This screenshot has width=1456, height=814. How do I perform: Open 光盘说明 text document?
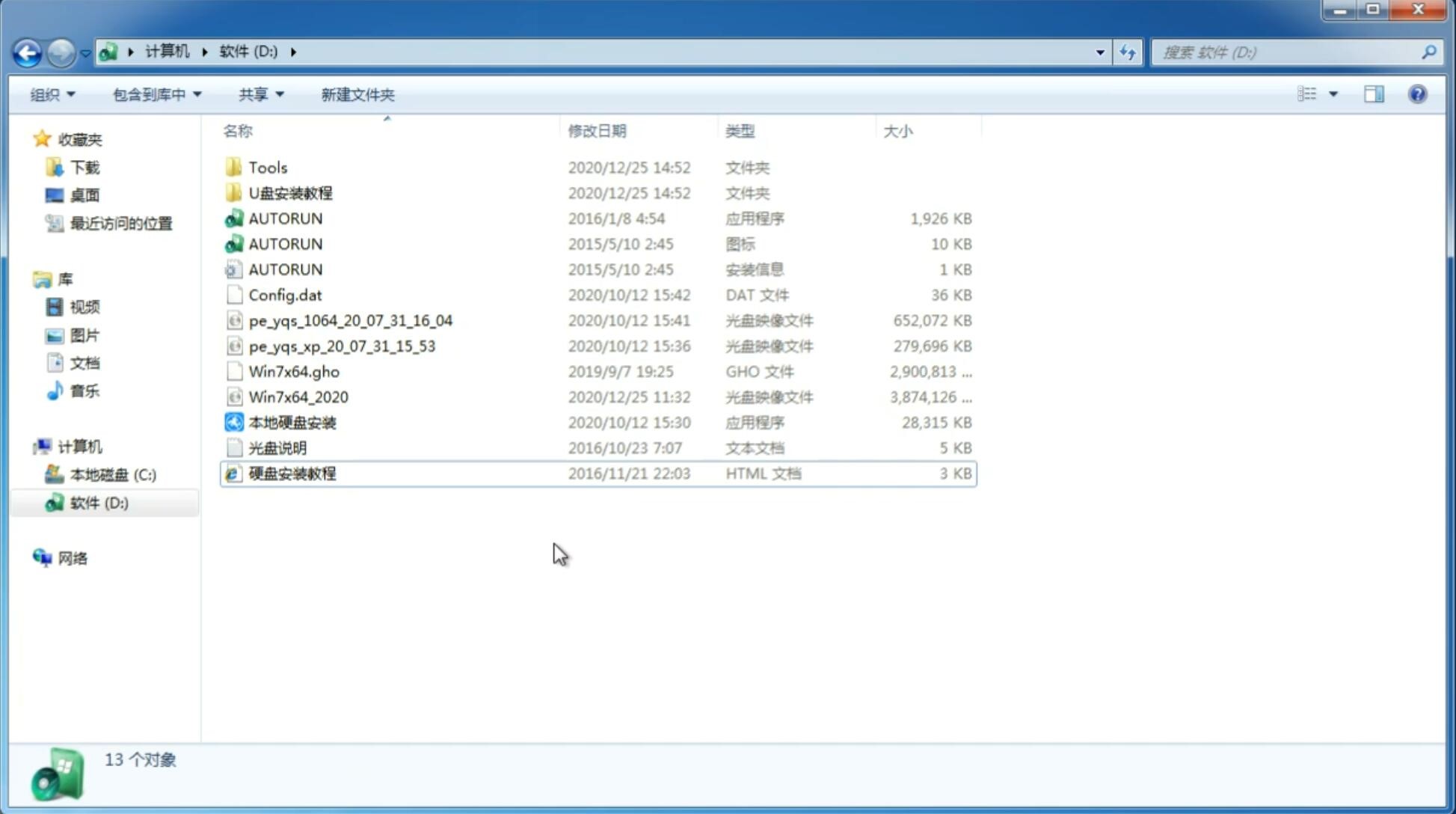point(278,447)
